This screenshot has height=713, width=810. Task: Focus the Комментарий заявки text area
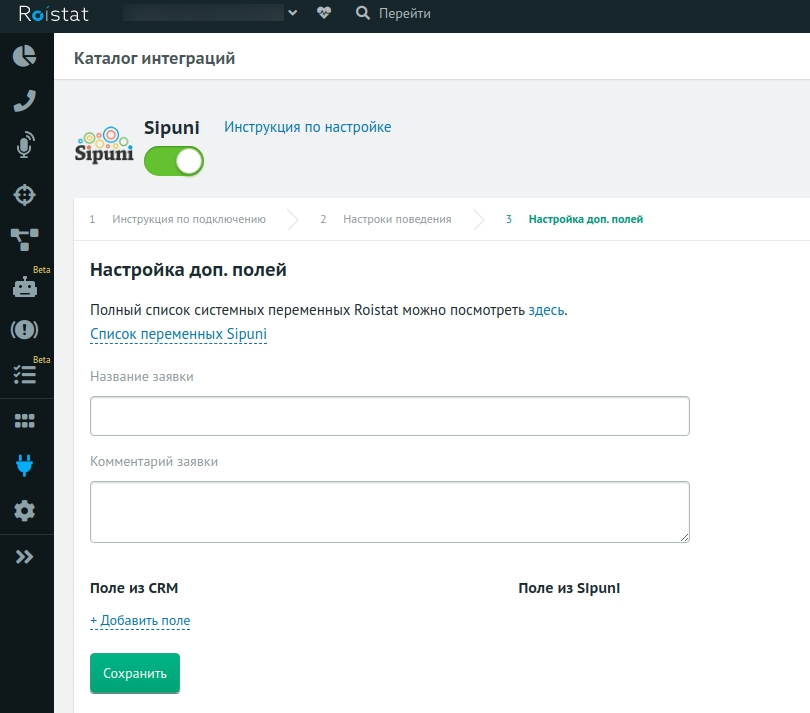(390, 512)
